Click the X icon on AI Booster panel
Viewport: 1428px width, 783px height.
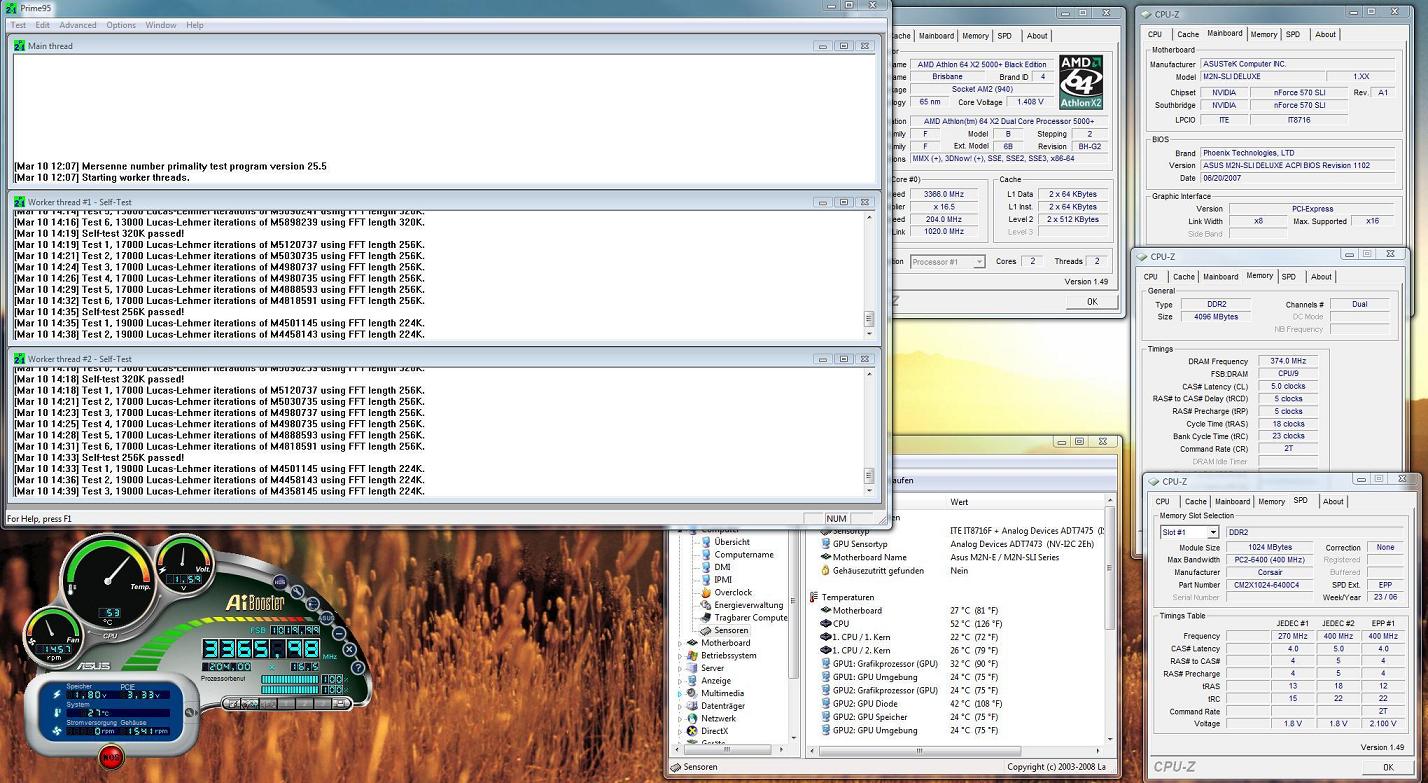click(350, 649)
